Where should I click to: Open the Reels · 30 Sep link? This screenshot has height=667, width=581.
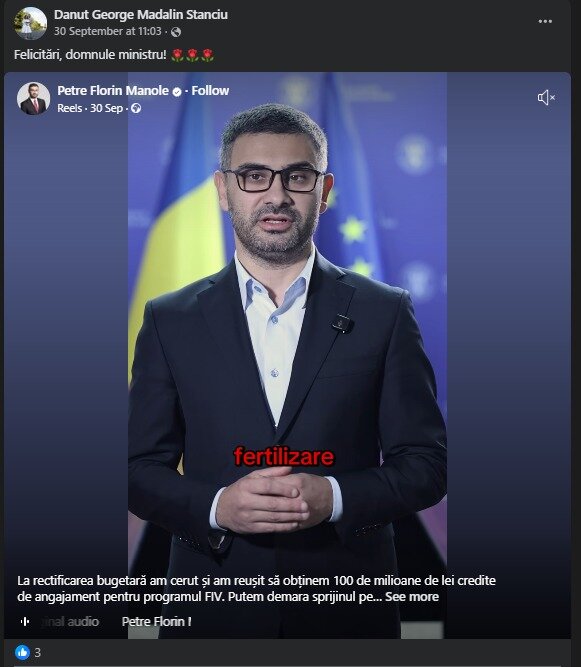click(x=90, y=108)
